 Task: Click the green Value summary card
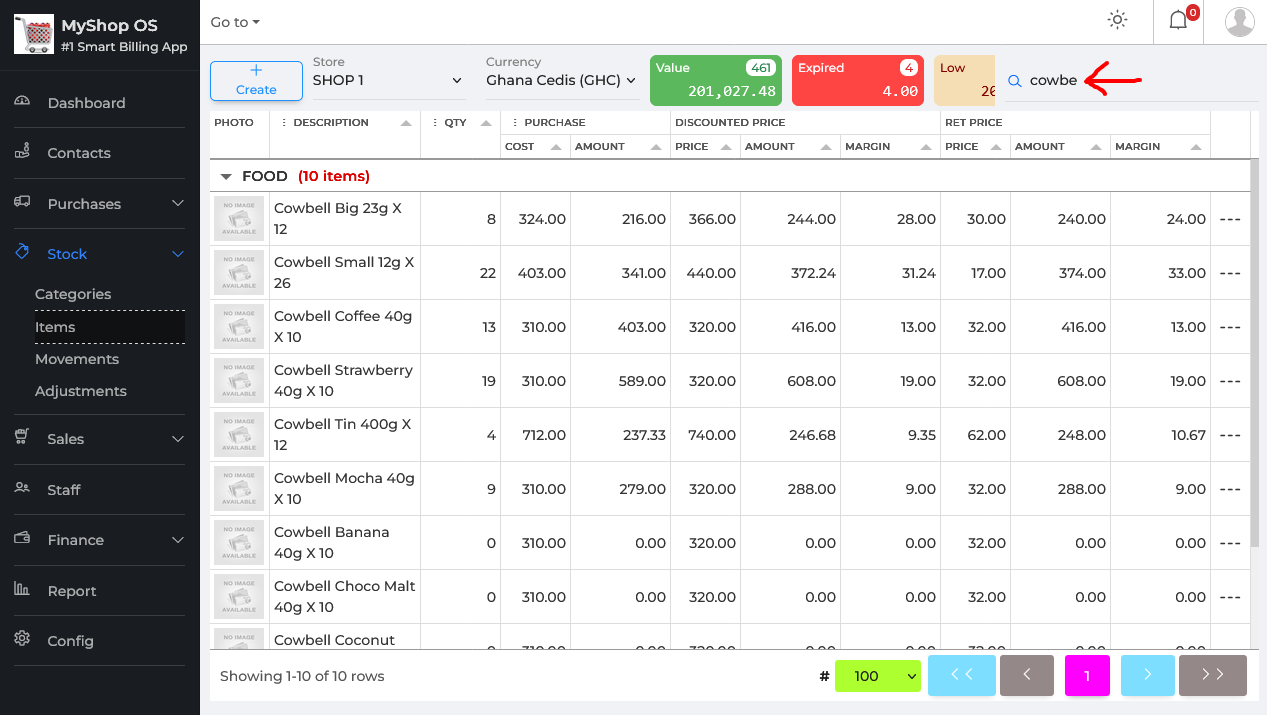[x=715, y=80]
